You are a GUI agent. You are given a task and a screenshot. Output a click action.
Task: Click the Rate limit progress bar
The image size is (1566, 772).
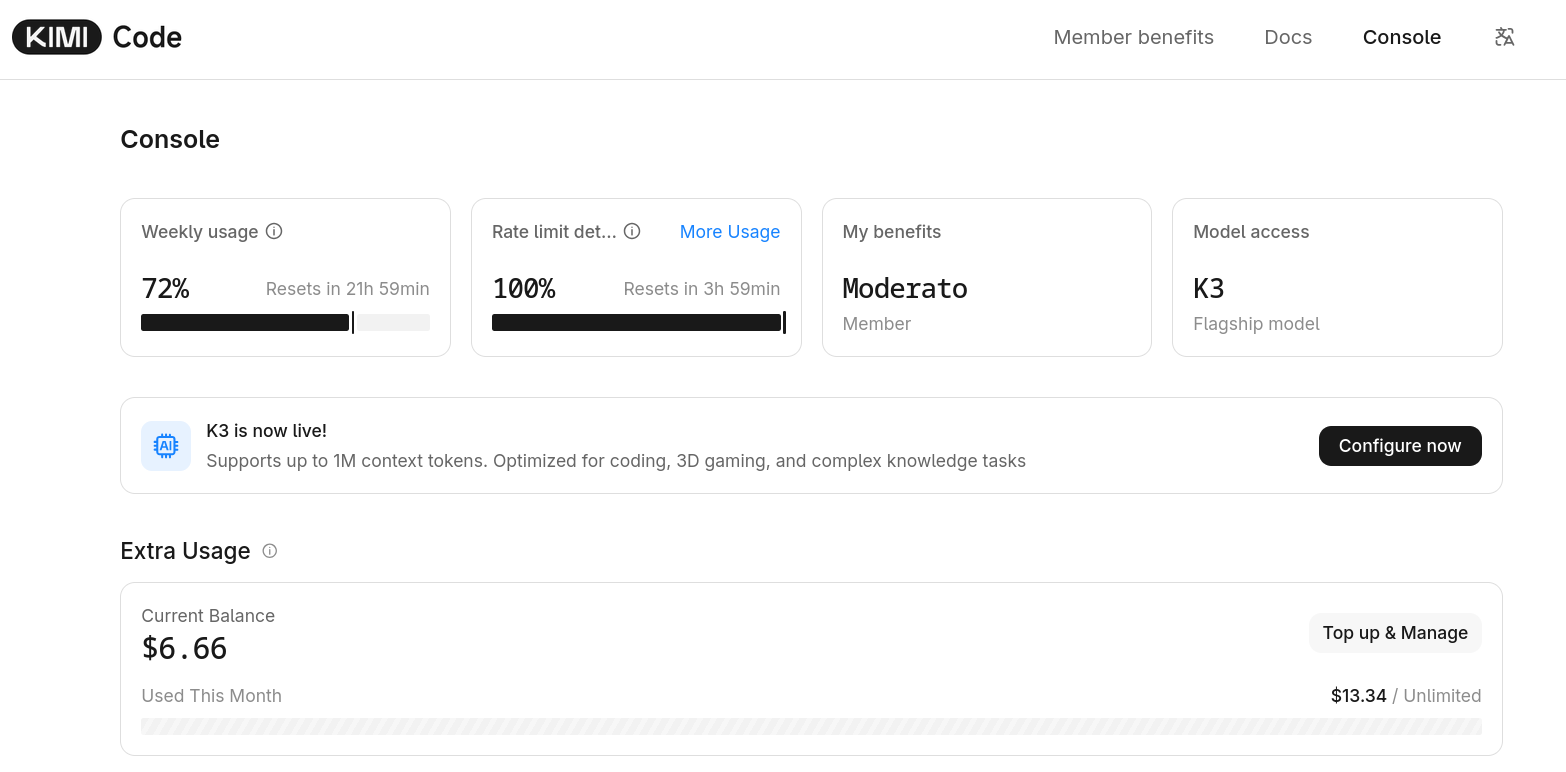(638, 322)
